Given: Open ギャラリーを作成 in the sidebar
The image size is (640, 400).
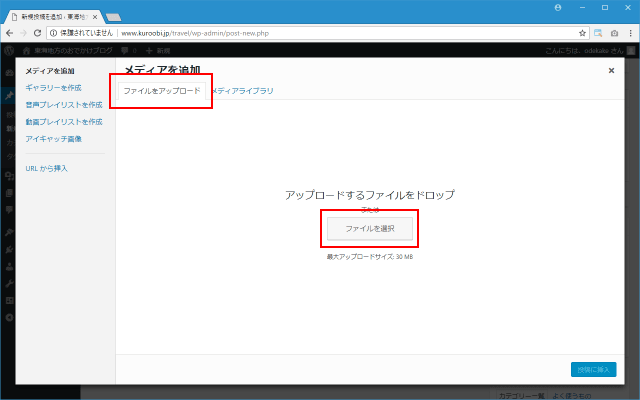Looking at the screenshot, I should [x=53, y=88].
